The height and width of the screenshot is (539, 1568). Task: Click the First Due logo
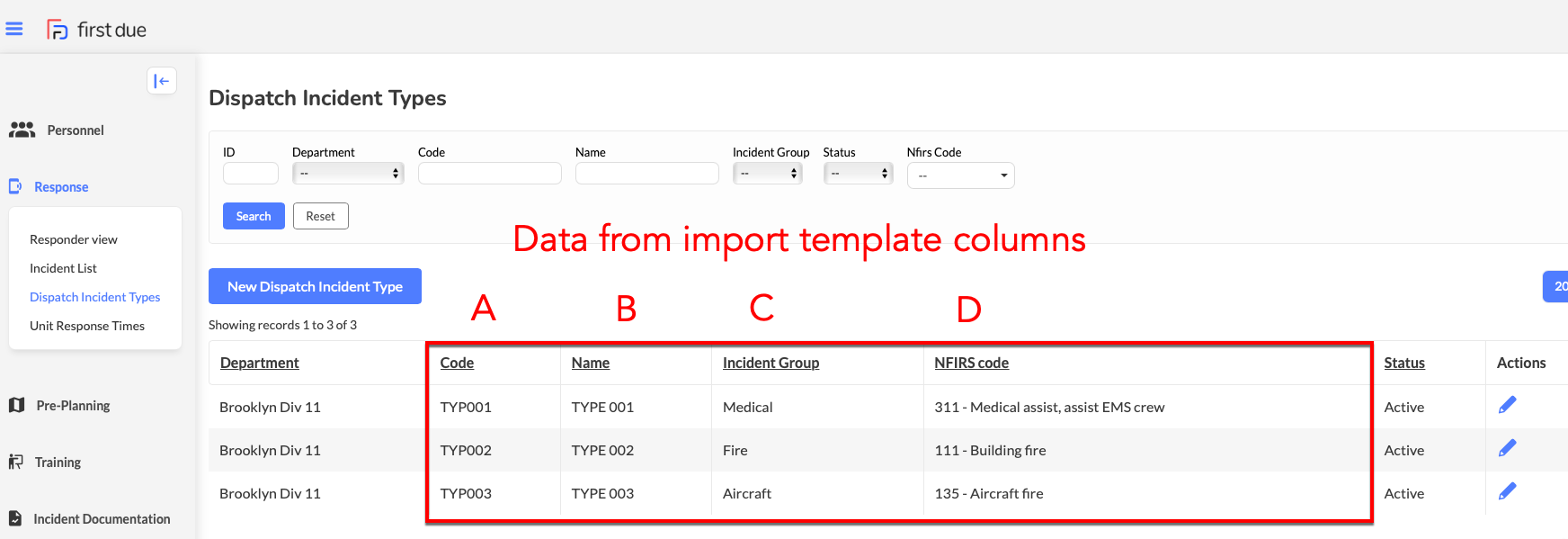[97, 30]
